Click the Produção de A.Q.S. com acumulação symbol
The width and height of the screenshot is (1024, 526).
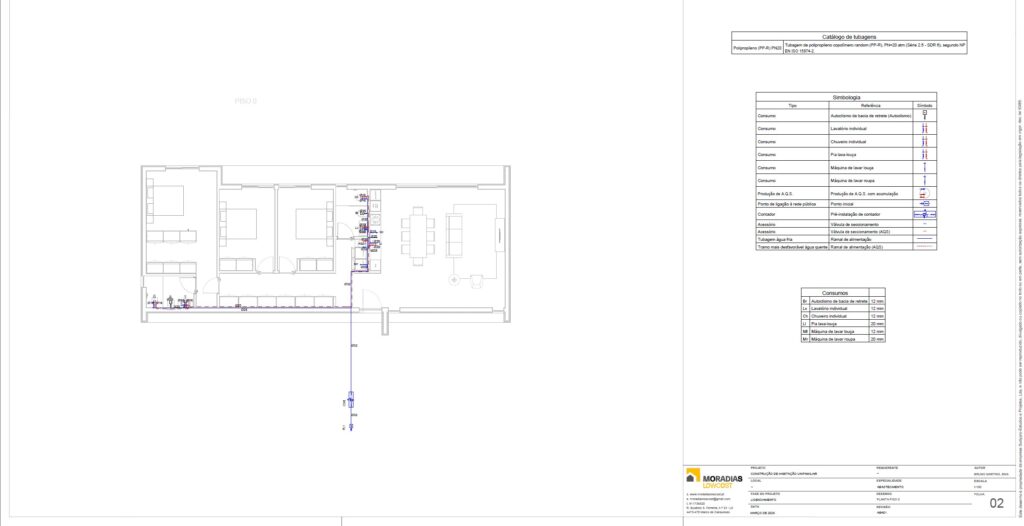coord(925,193)
